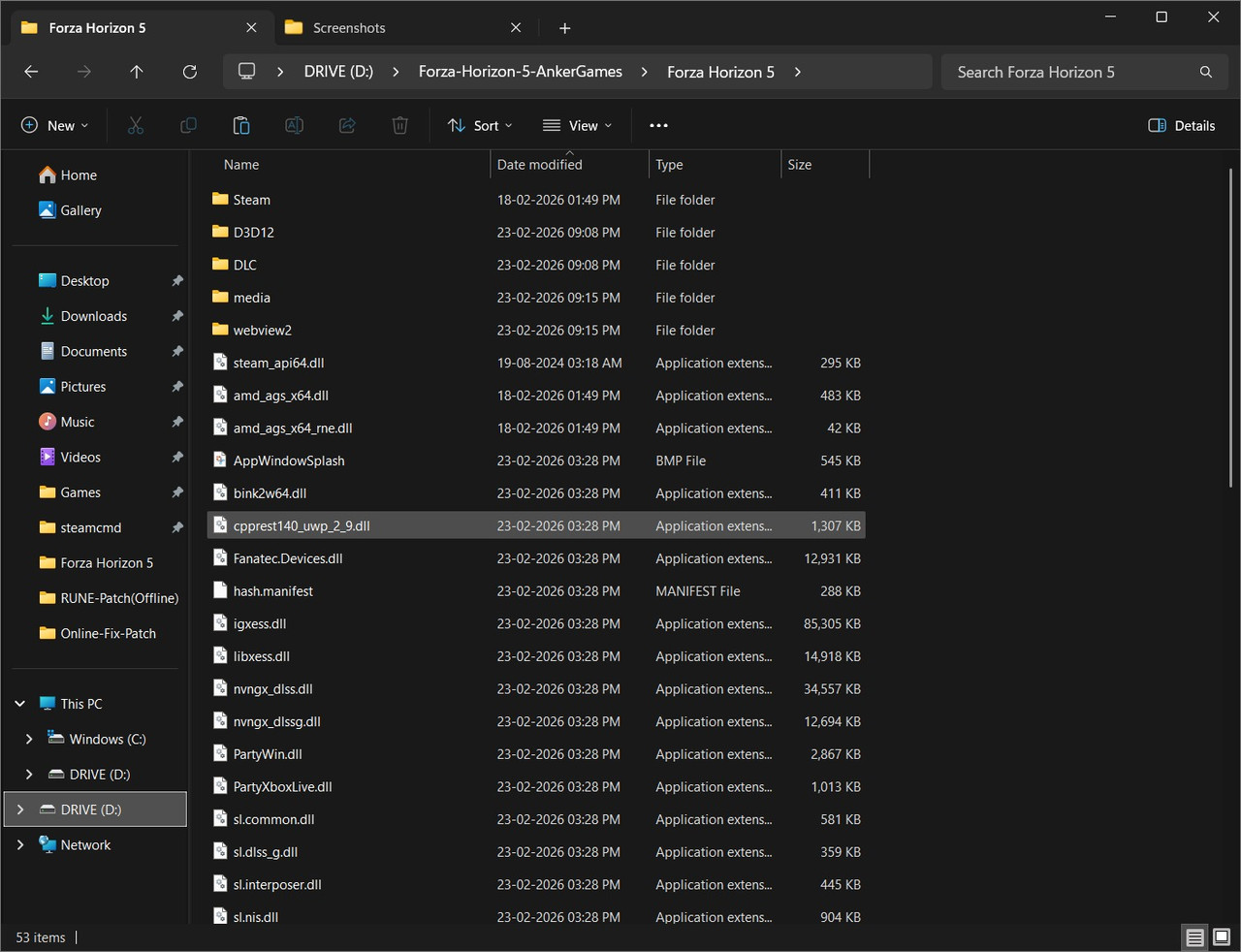Expand Windows (C:) in navigation pane
Image resolution: width=1241 pixels, height=952 pixels.
(29, 739)
